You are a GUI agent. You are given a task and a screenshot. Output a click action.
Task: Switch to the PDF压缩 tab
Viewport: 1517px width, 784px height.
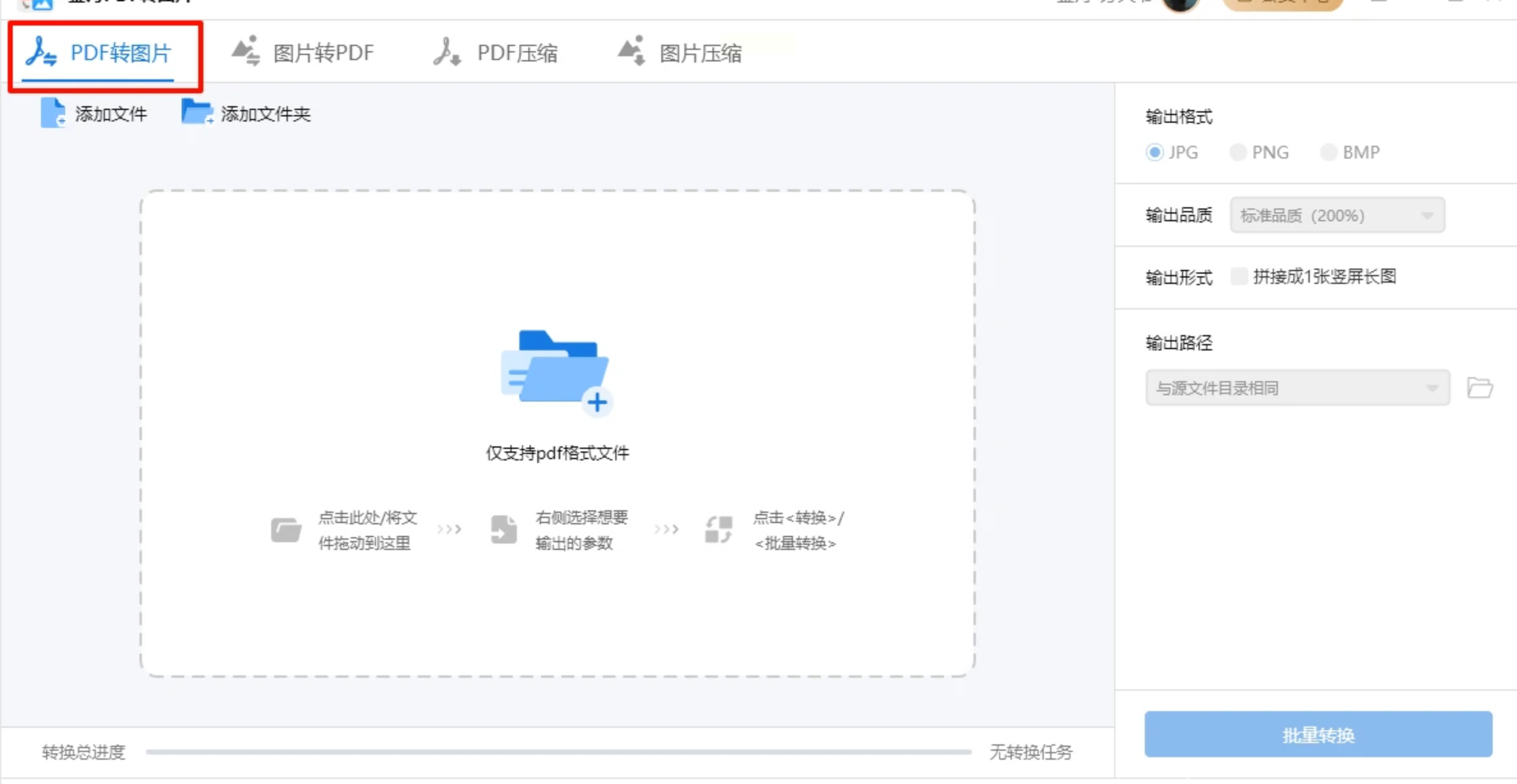click(x=517, y=53)
